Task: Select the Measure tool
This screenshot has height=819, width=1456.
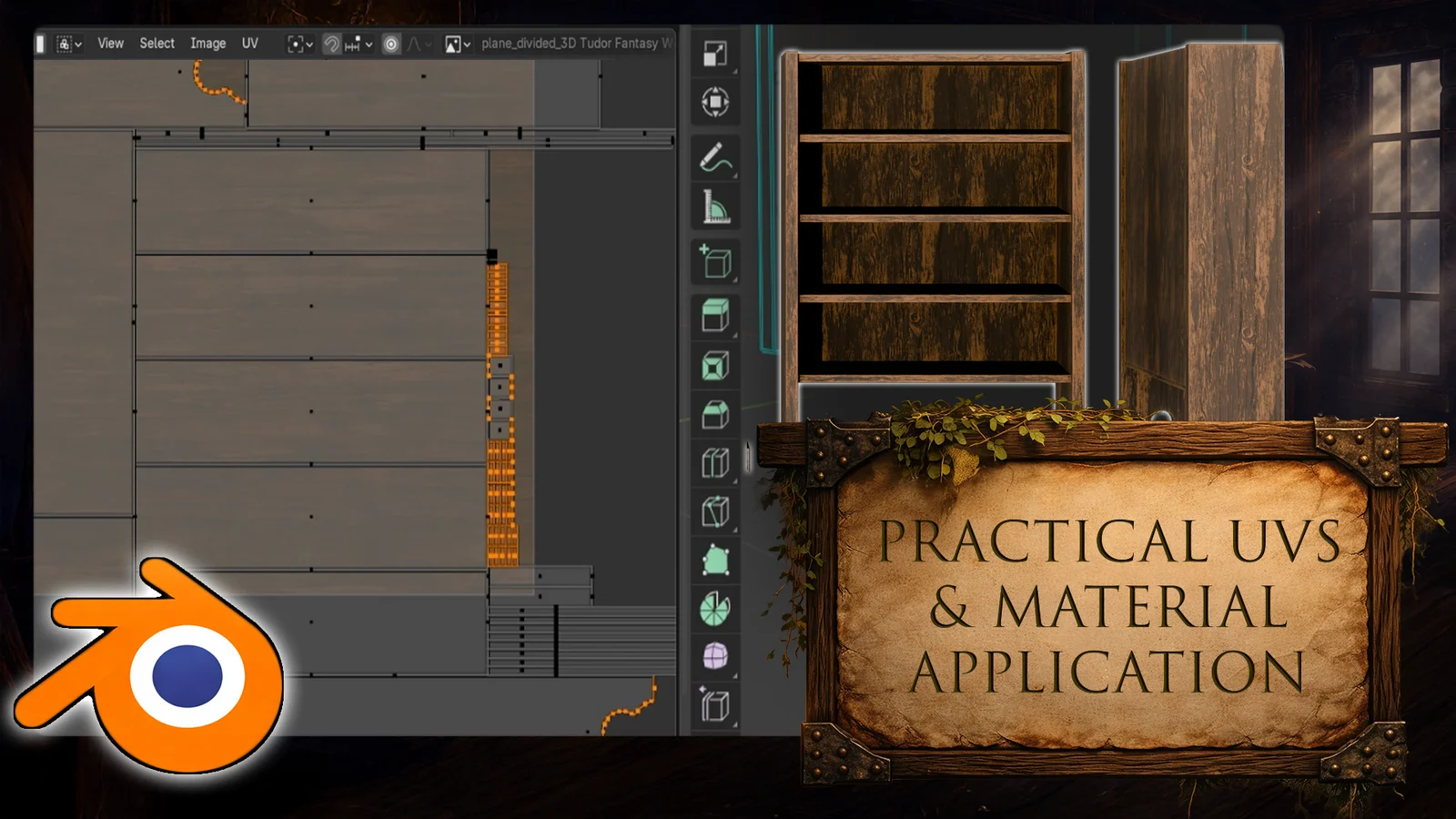Action: [x=714, y=207]
